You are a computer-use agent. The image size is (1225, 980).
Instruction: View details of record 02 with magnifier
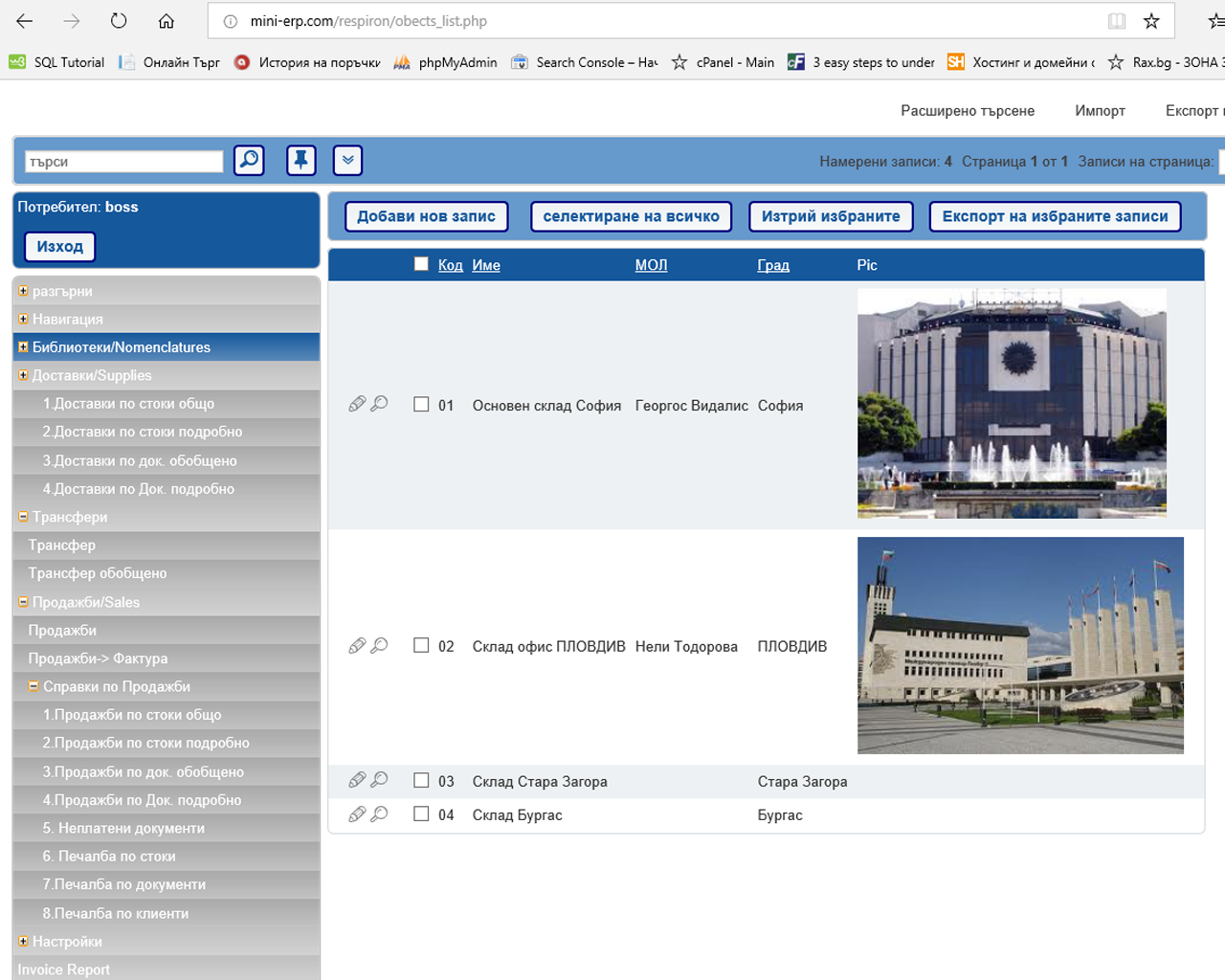pyautogui.click(x=380, y=645)
